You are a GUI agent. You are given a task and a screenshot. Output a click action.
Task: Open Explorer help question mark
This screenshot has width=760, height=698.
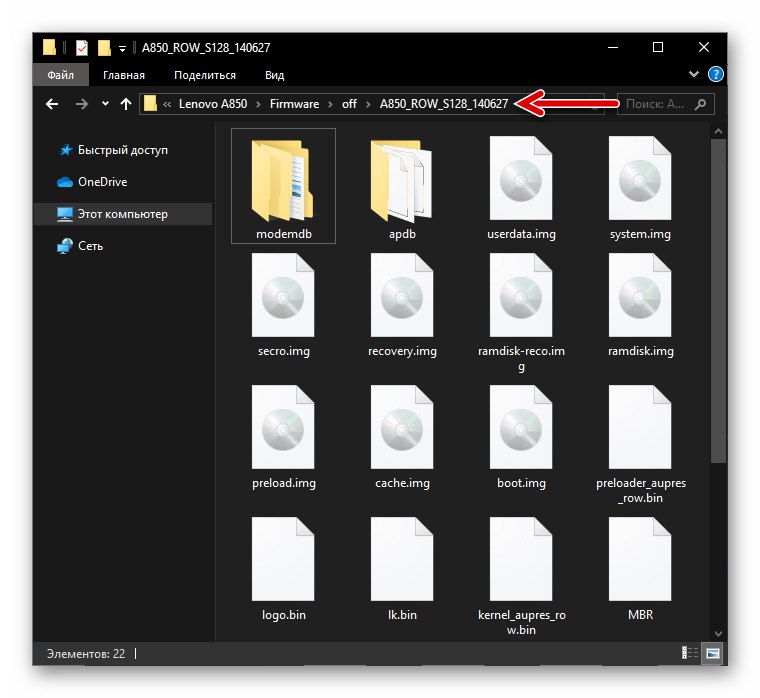coord(715,74)
